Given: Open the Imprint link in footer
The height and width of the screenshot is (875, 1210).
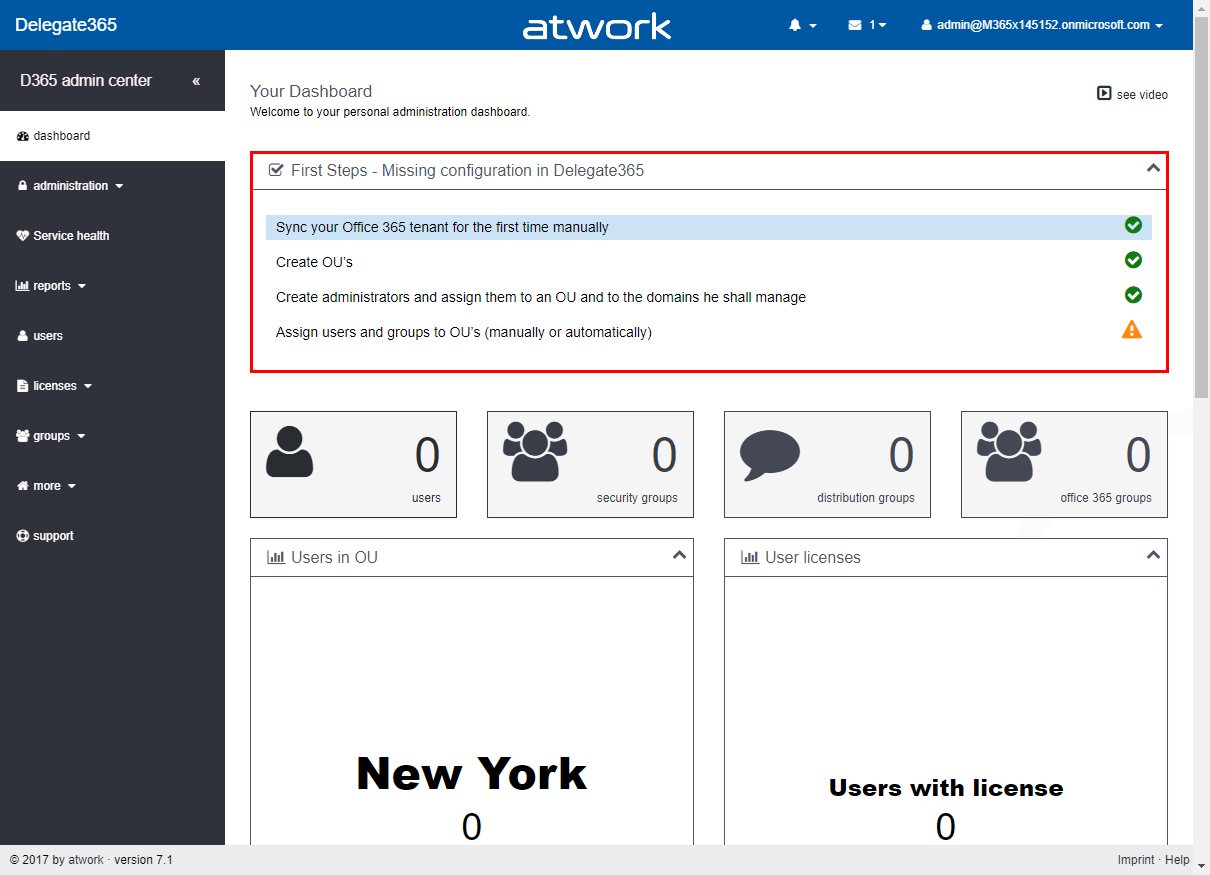Looking at the screenshot, I should [x=1135, y=860].
